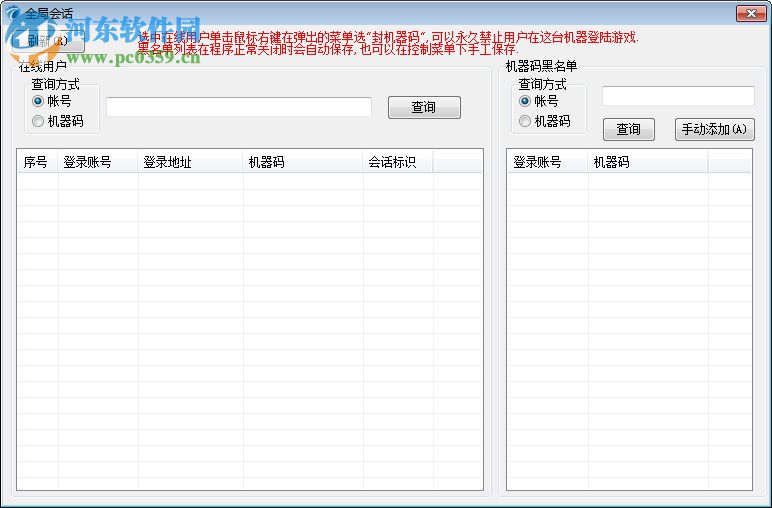Focus the 机器码黑名单 search input field
The width and height of the screenshot is (772, 508).
click(678, 96)
